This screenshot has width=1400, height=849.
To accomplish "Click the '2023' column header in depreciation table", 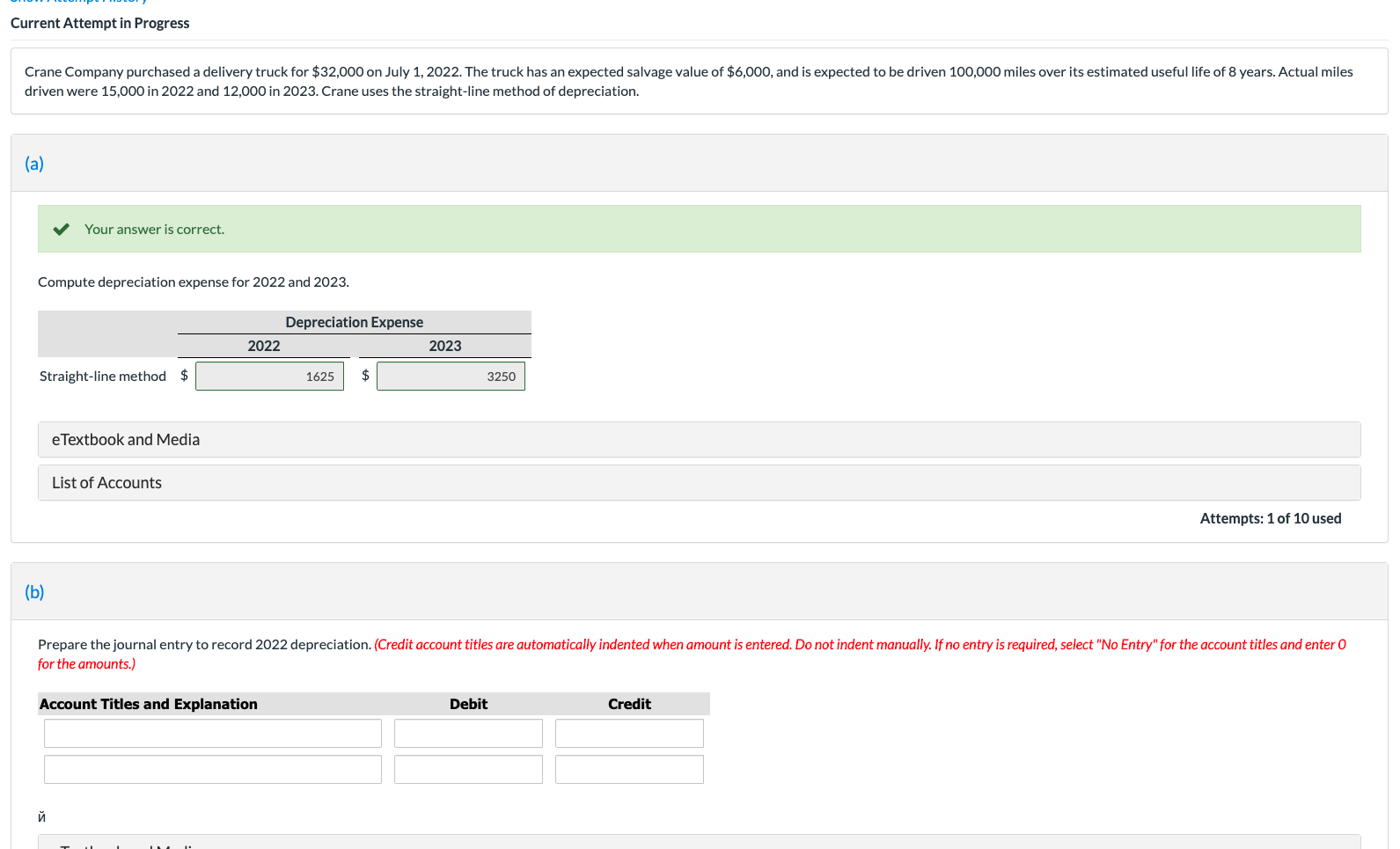I will [x=445, y=346].
